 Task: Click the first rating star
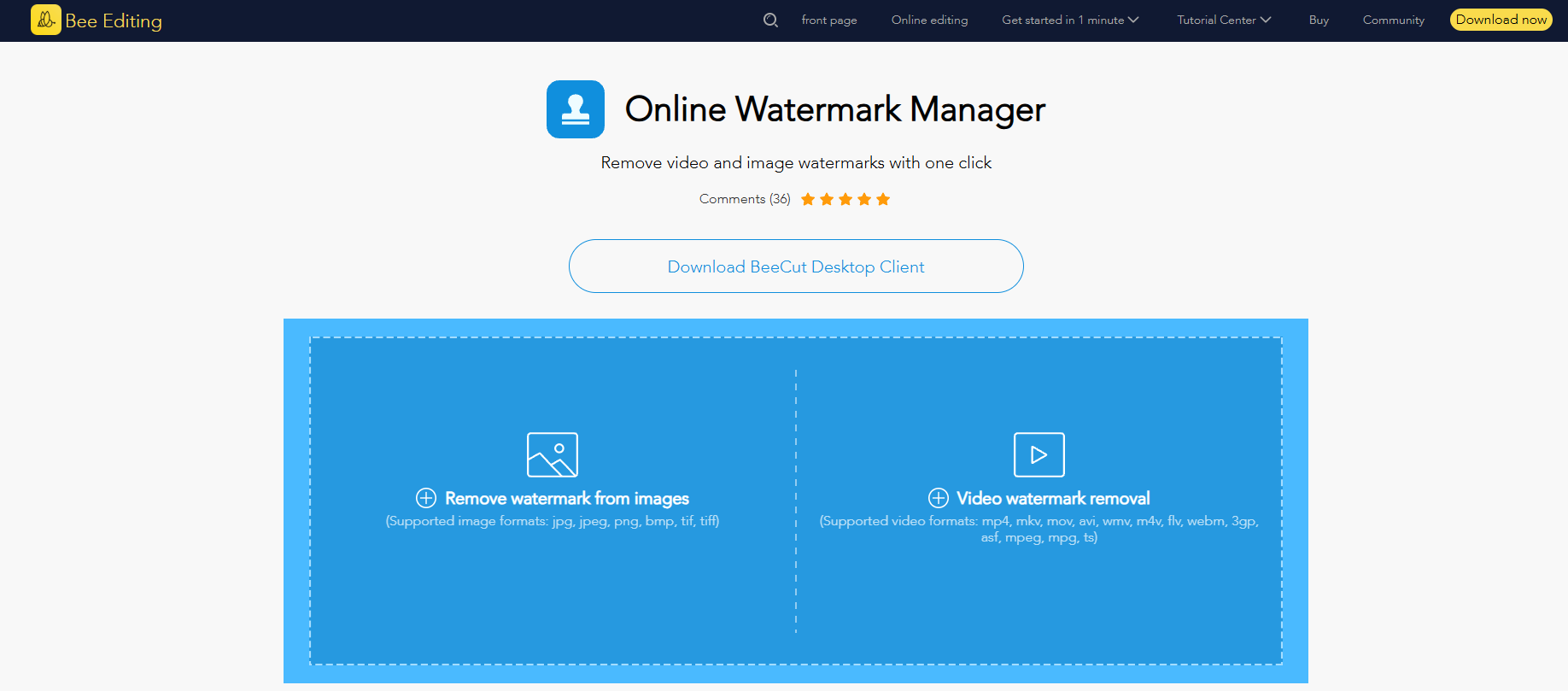(x=808, y=199)
